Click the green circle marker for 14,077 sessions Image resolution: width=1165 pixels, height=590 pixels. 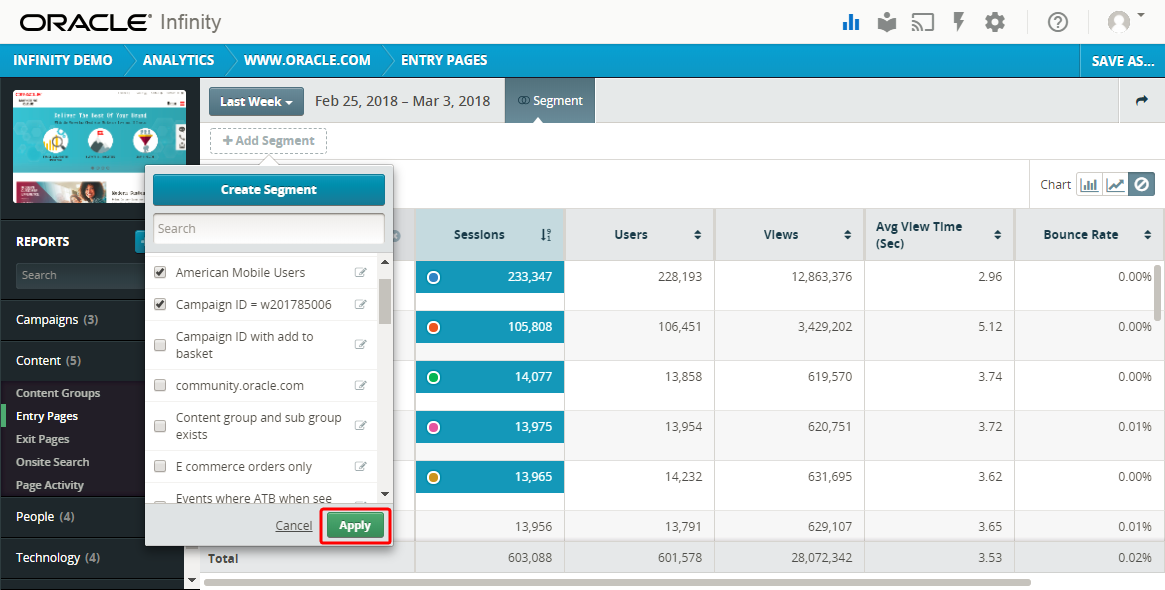(434, 377)
